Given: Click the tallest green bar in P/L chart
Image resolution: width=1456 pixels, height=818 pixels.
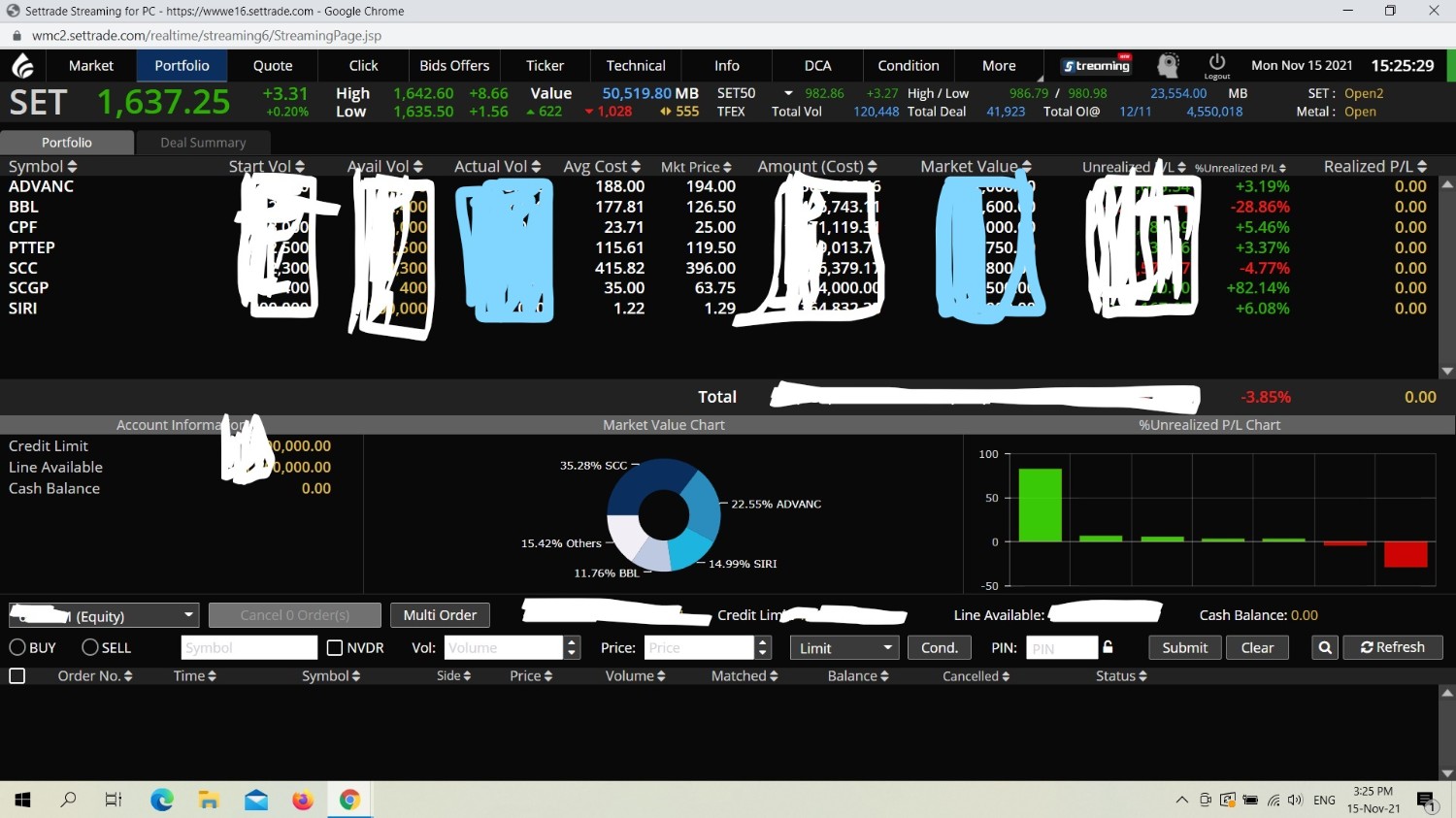Looking at the screenshot, I should tap(1040, 506).
